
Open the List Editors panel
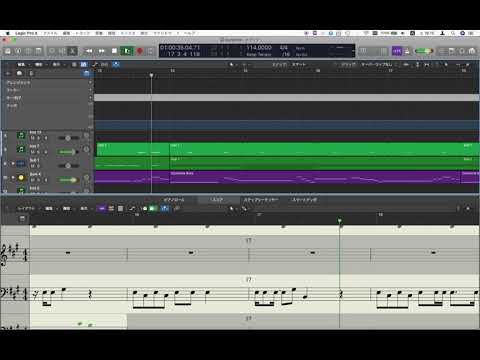[442, 51]
